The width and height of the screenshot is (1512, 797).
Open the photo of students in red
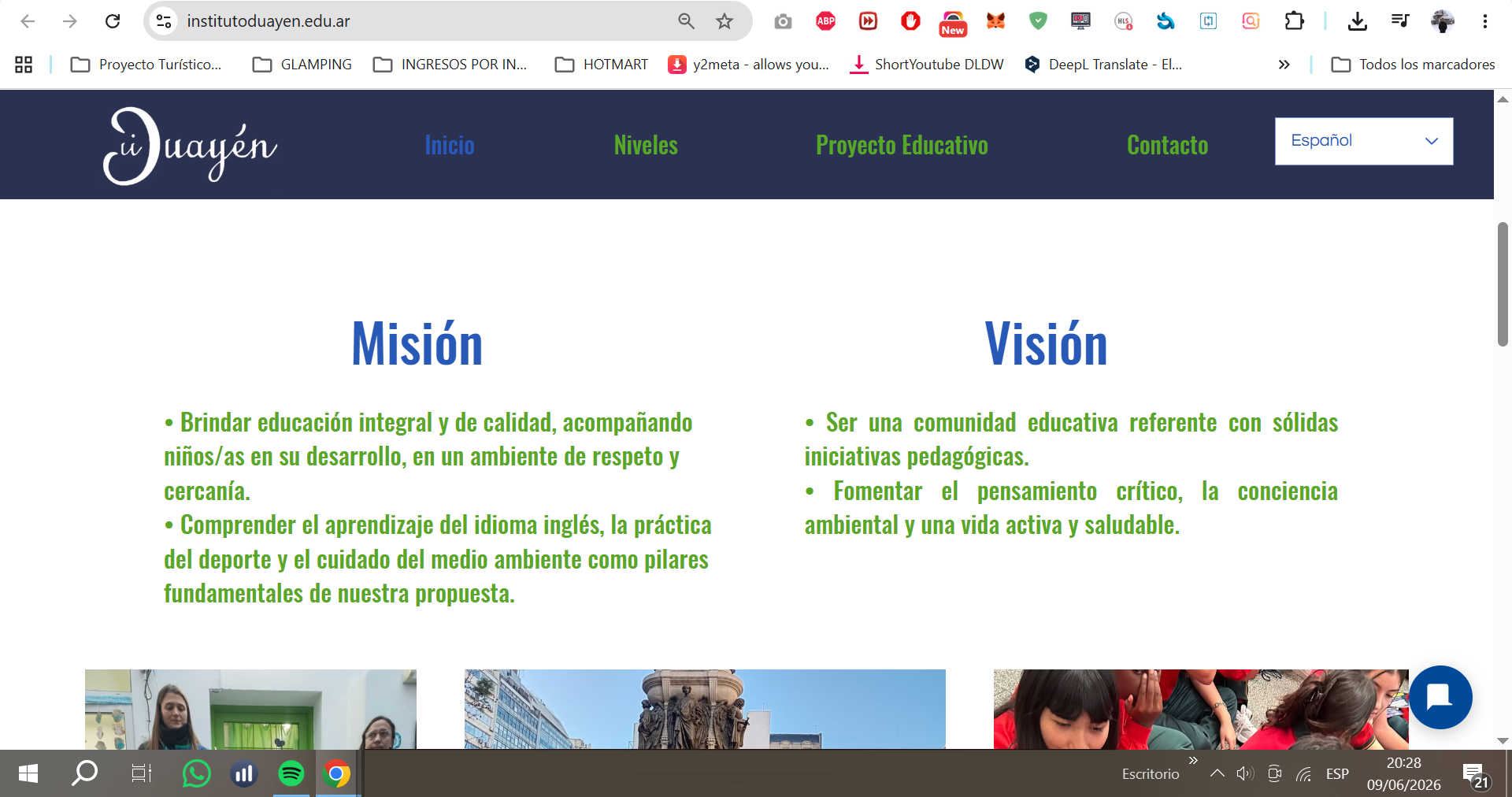(x=1201, y=709)
